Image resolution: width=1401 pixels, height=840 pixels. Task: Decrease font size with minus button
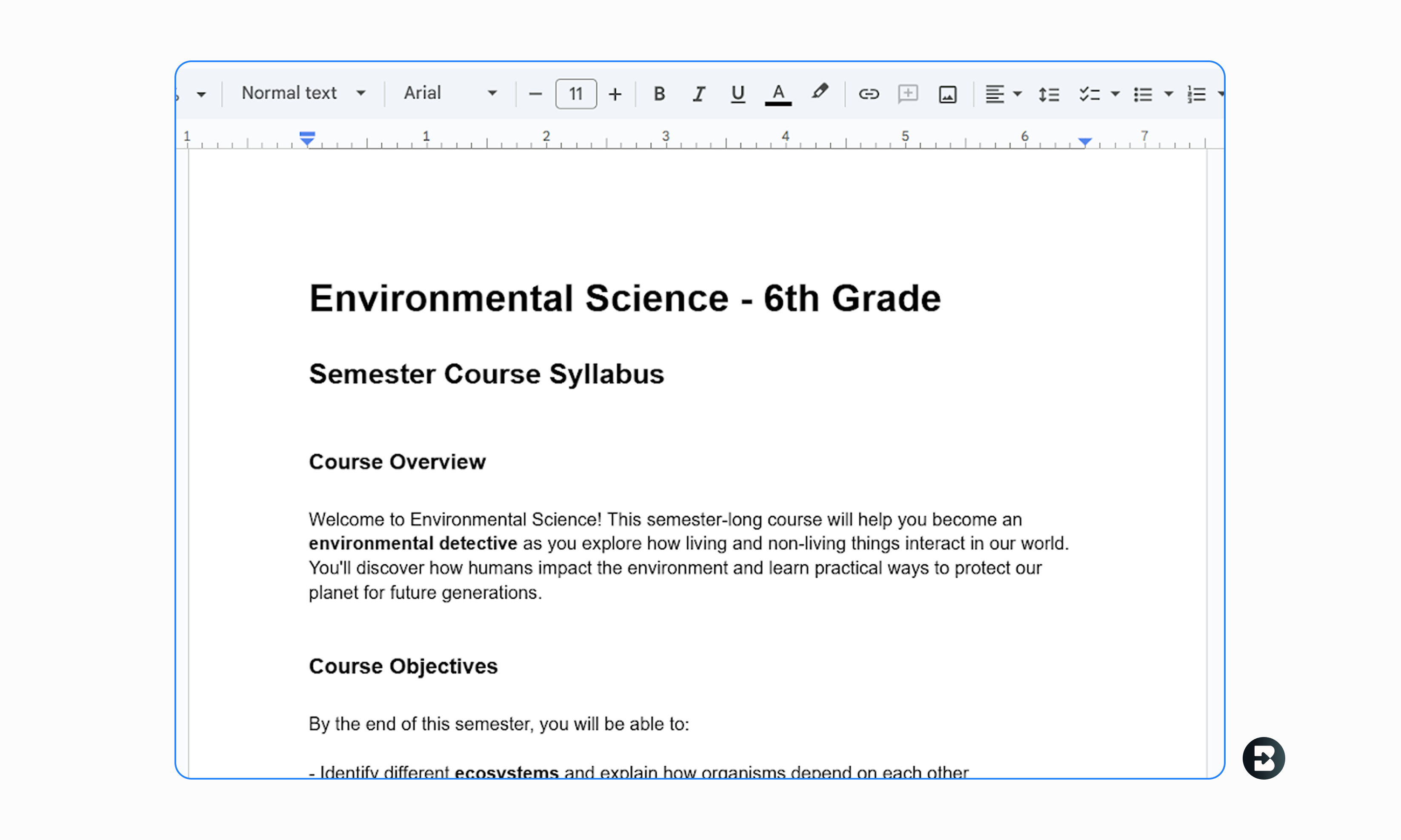[x=535, y=94]
